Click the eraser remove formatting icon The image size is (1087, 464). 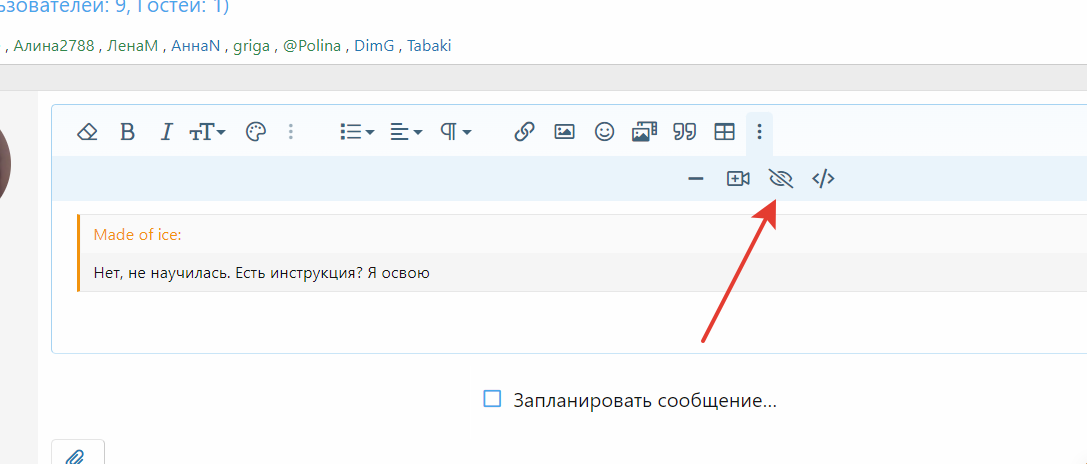(x=87, y=132)
